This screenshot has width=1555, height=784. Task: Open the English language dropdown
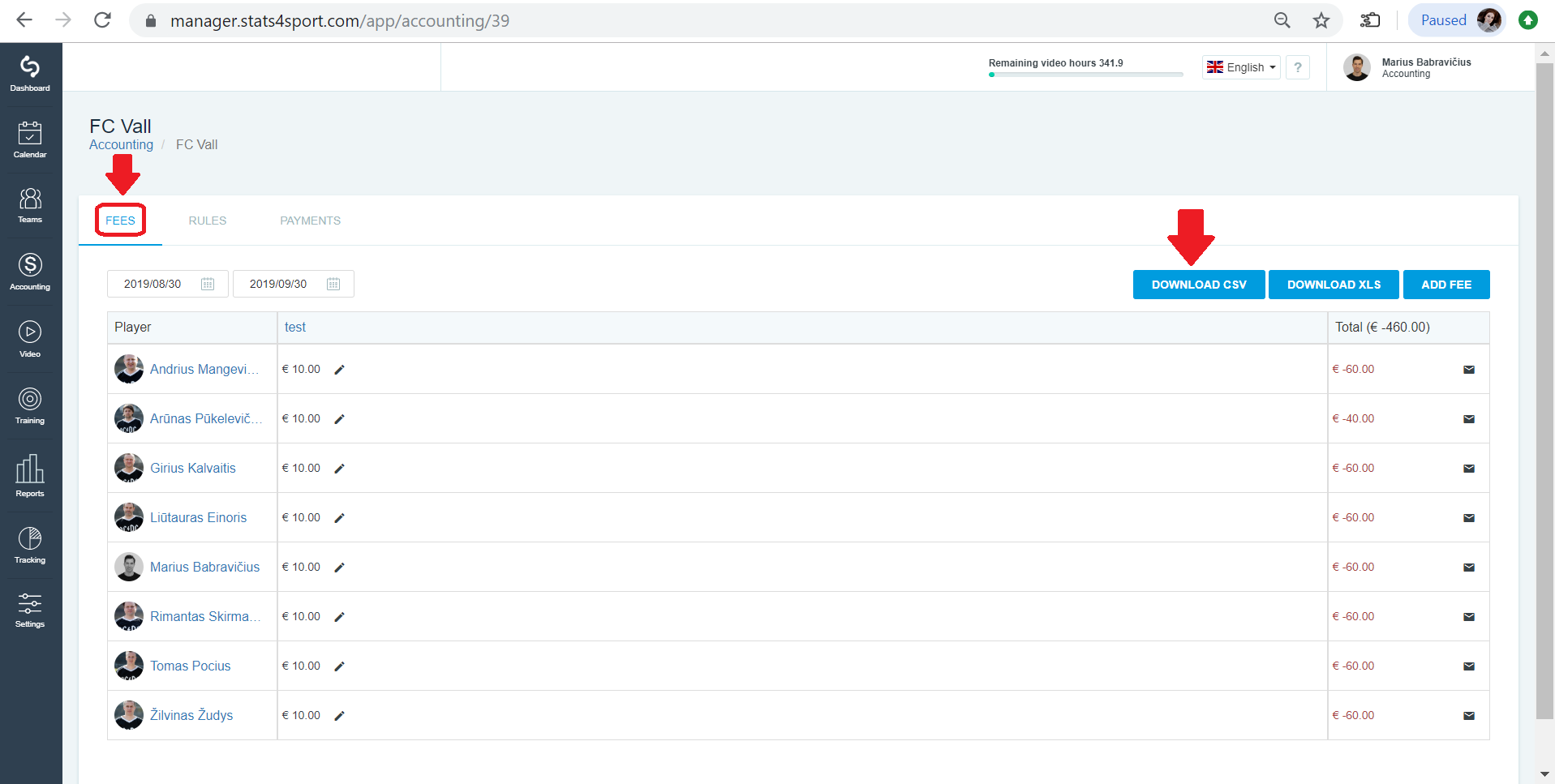(1241, 67)
